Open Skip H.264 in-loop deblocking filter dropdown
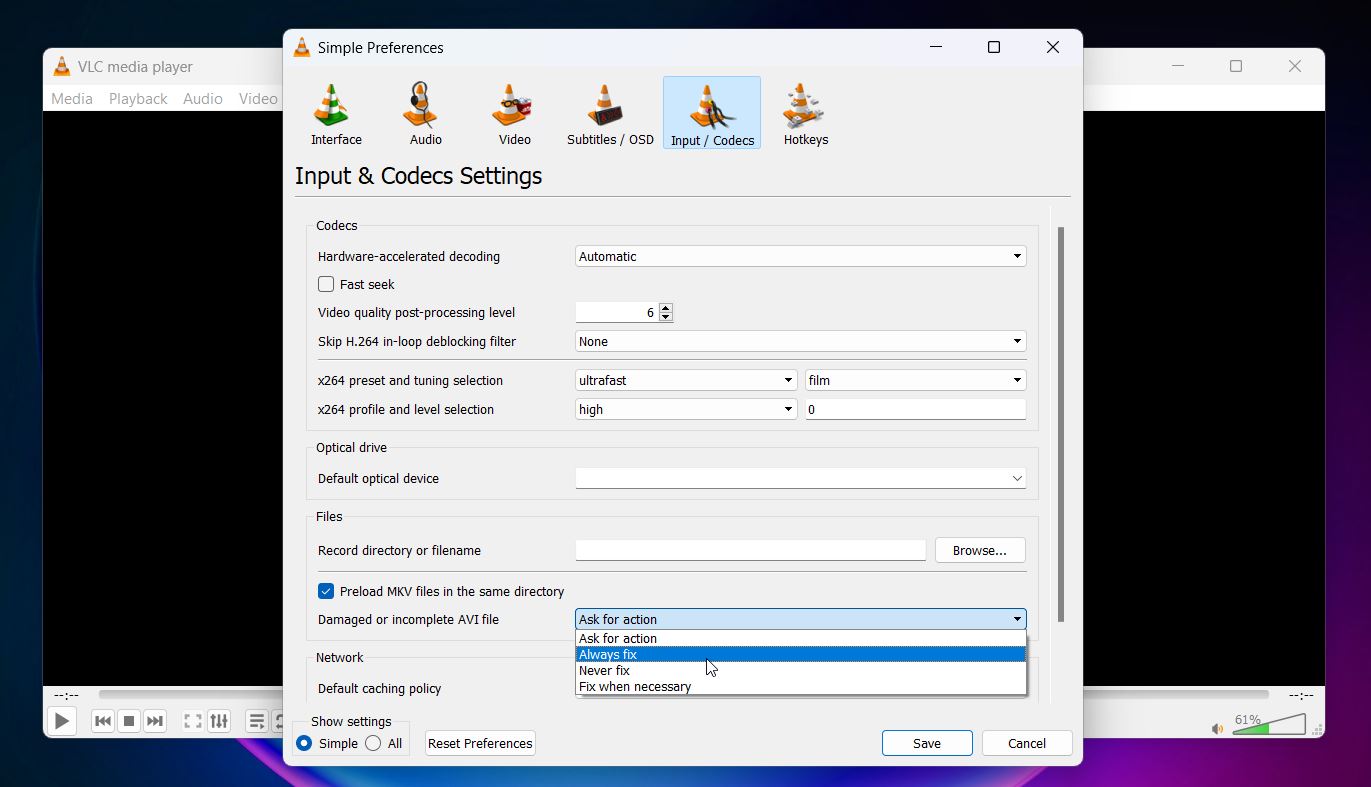Viewport: 1371px width, 787px height. (x=801, y=341)
